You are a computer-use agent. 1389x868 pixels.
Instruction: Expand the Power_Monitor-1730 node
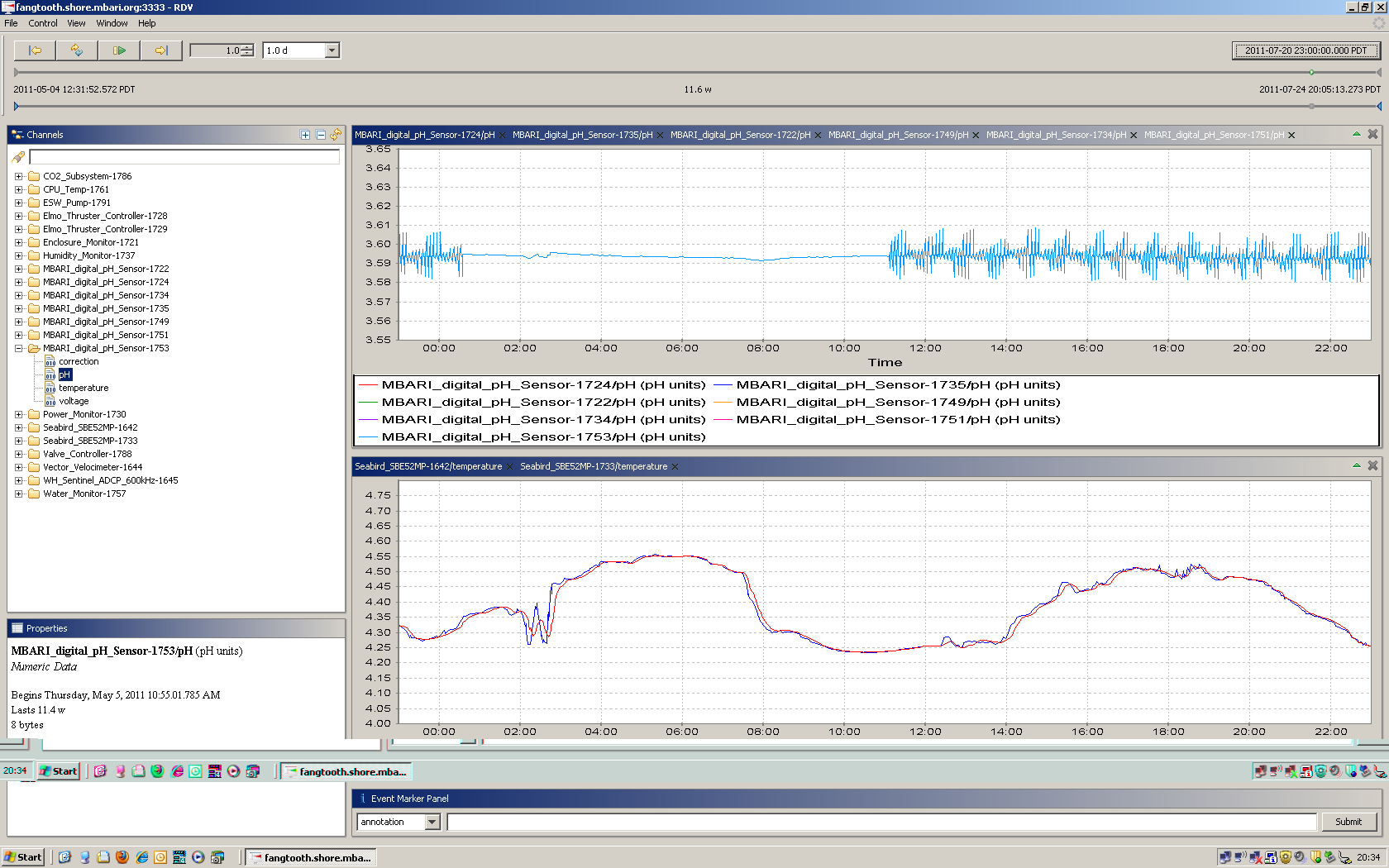pyautogui.click(x=18, y=414)
